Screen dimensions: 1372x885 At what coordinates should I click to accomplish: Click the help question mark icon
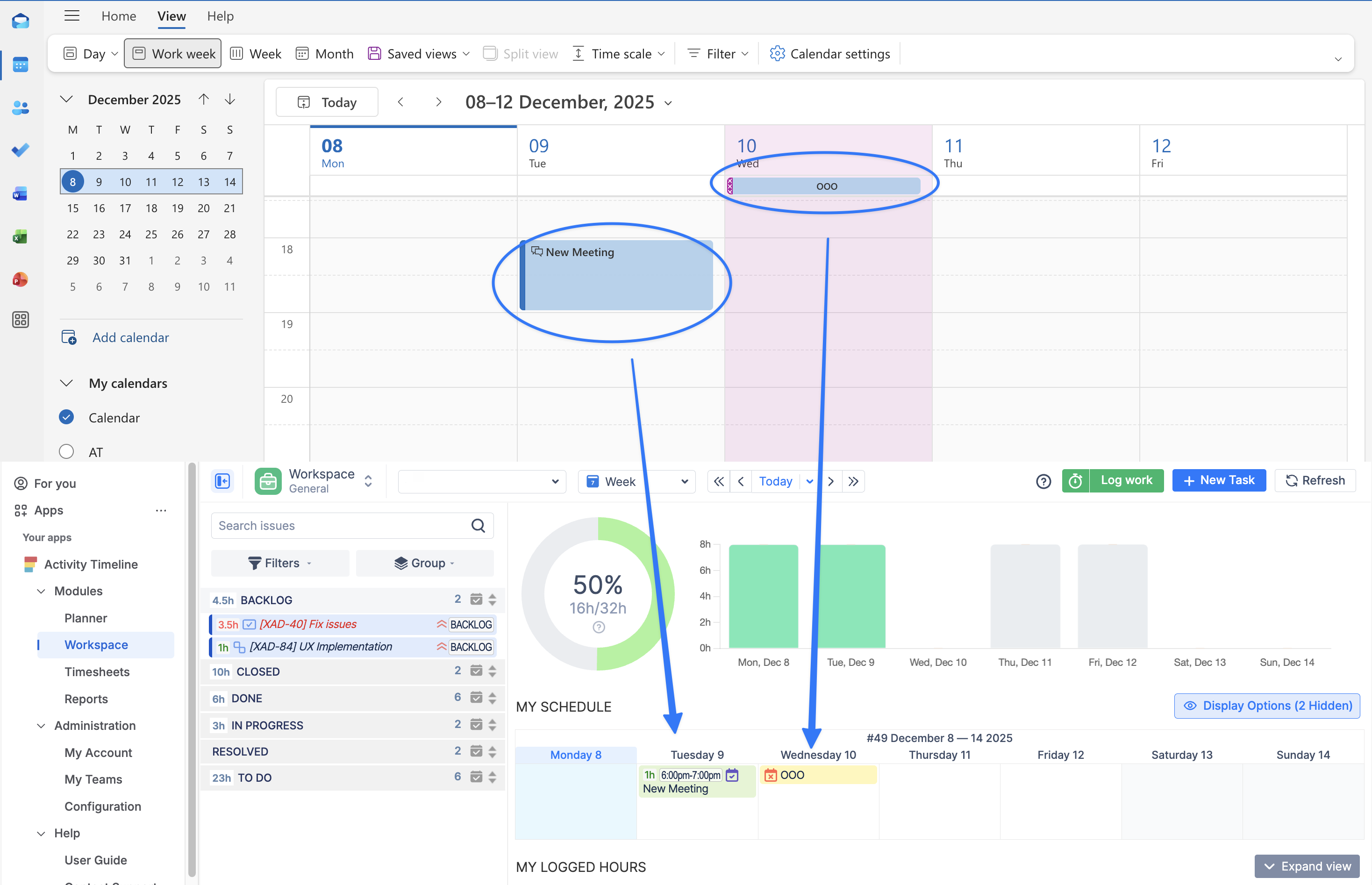(1043, 481)
